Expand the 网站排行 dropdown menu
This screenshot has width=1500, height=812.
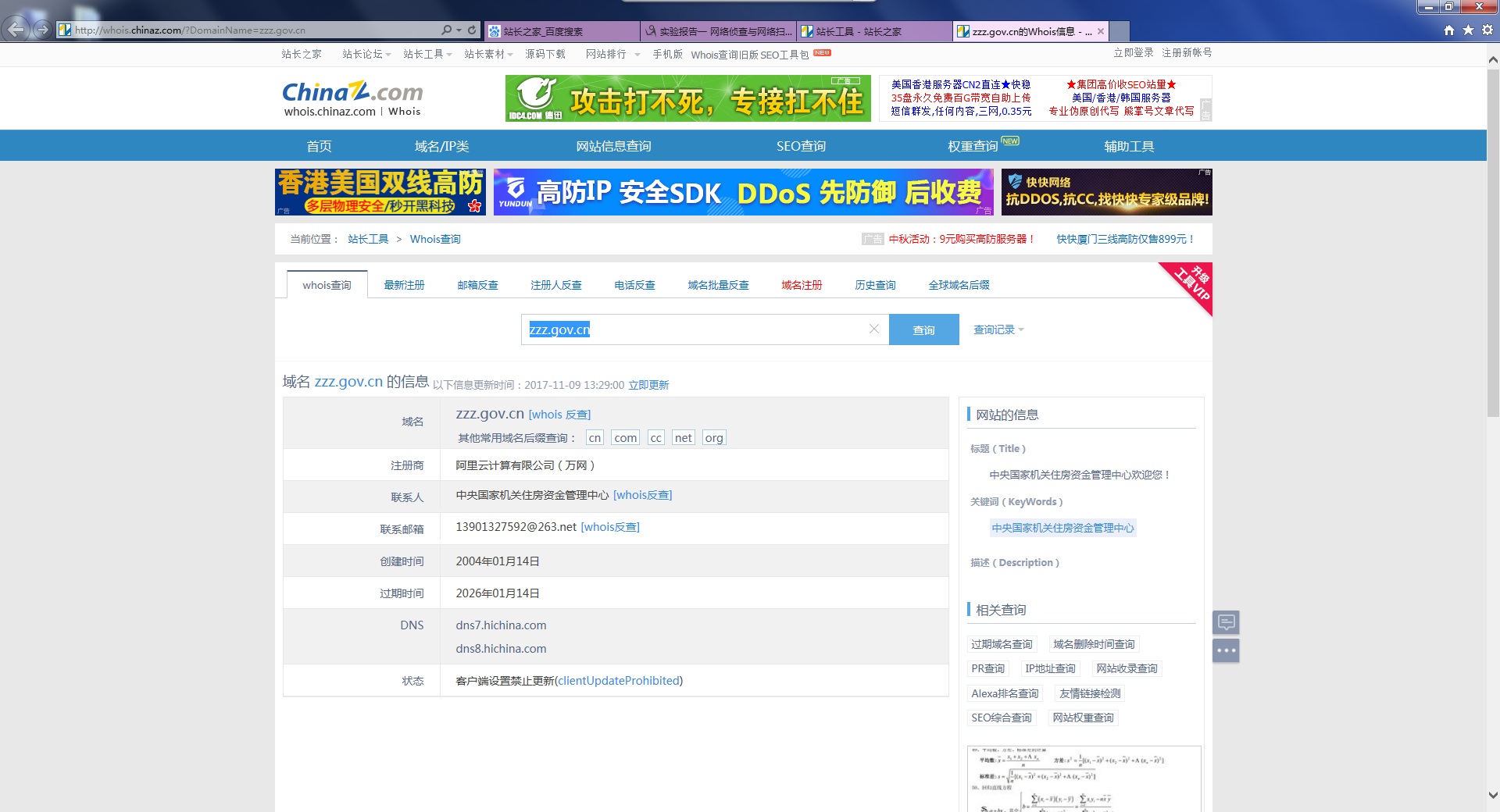pyautogui.click(x=613, y=54)
